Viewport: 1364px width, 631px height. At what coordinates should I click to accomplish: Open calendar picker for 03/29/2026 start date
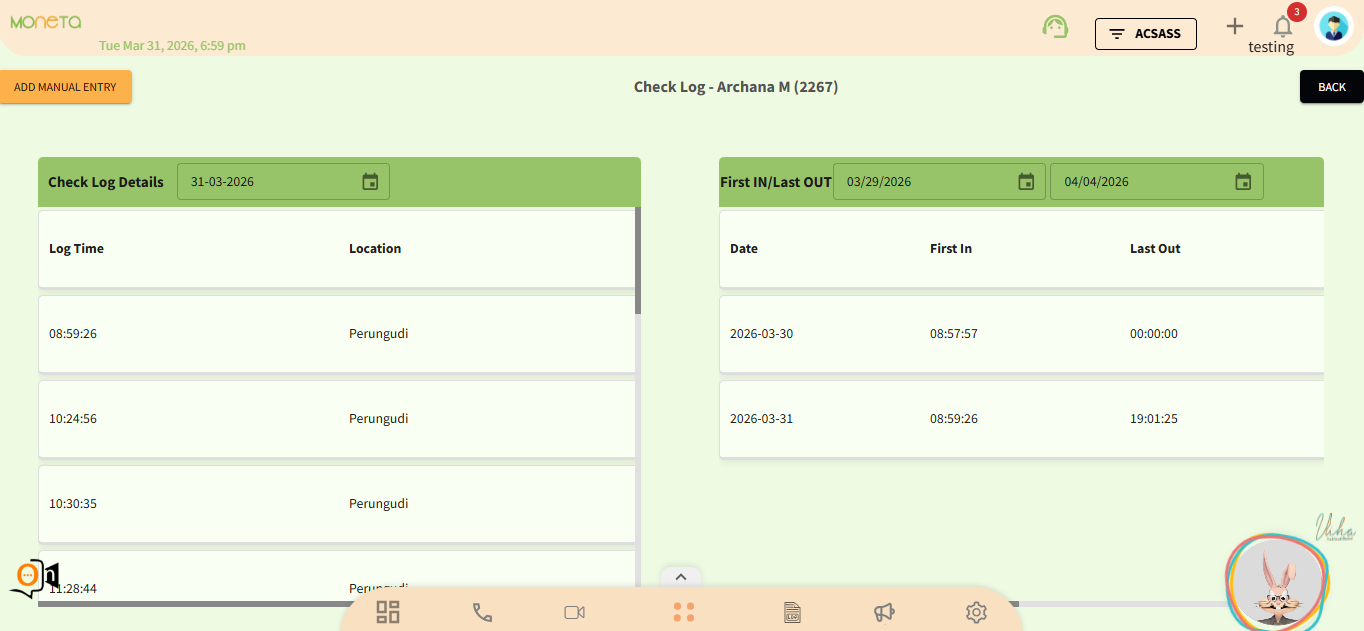point(1026,182)
